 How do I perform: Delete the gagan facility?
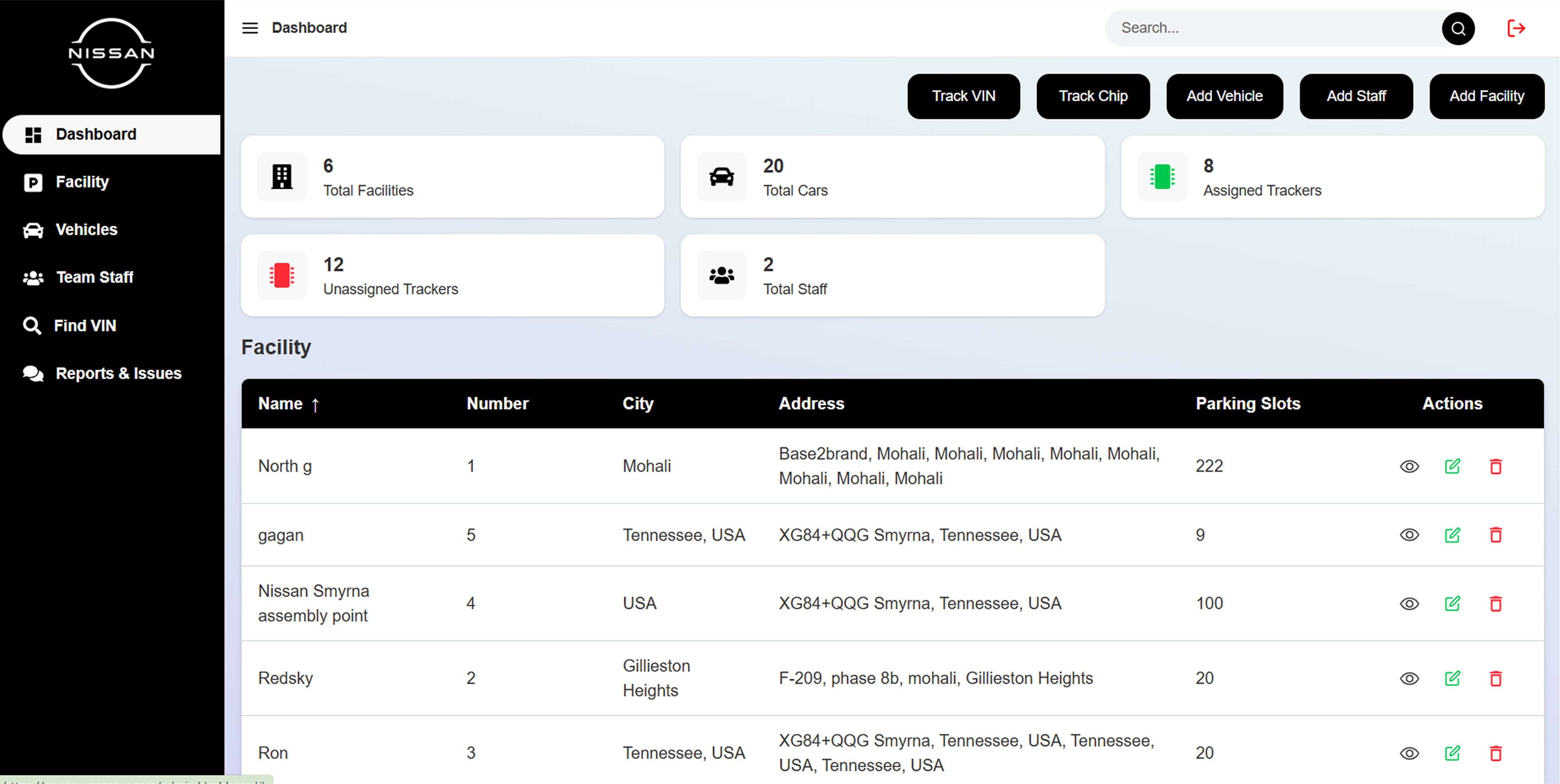click(1495, 535)
